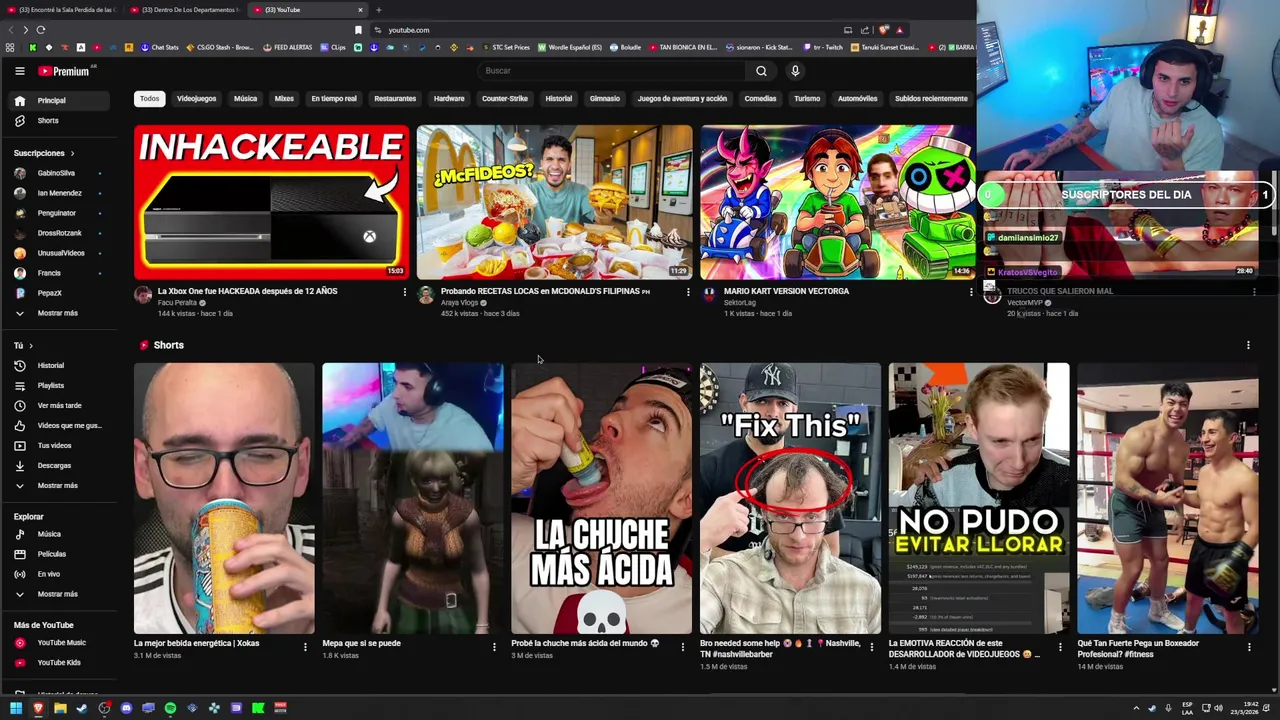The width and height of the screenshot is (1280, 720).
Task: Open the YouTube hamburger guide menu
Action: click(19, 71)
